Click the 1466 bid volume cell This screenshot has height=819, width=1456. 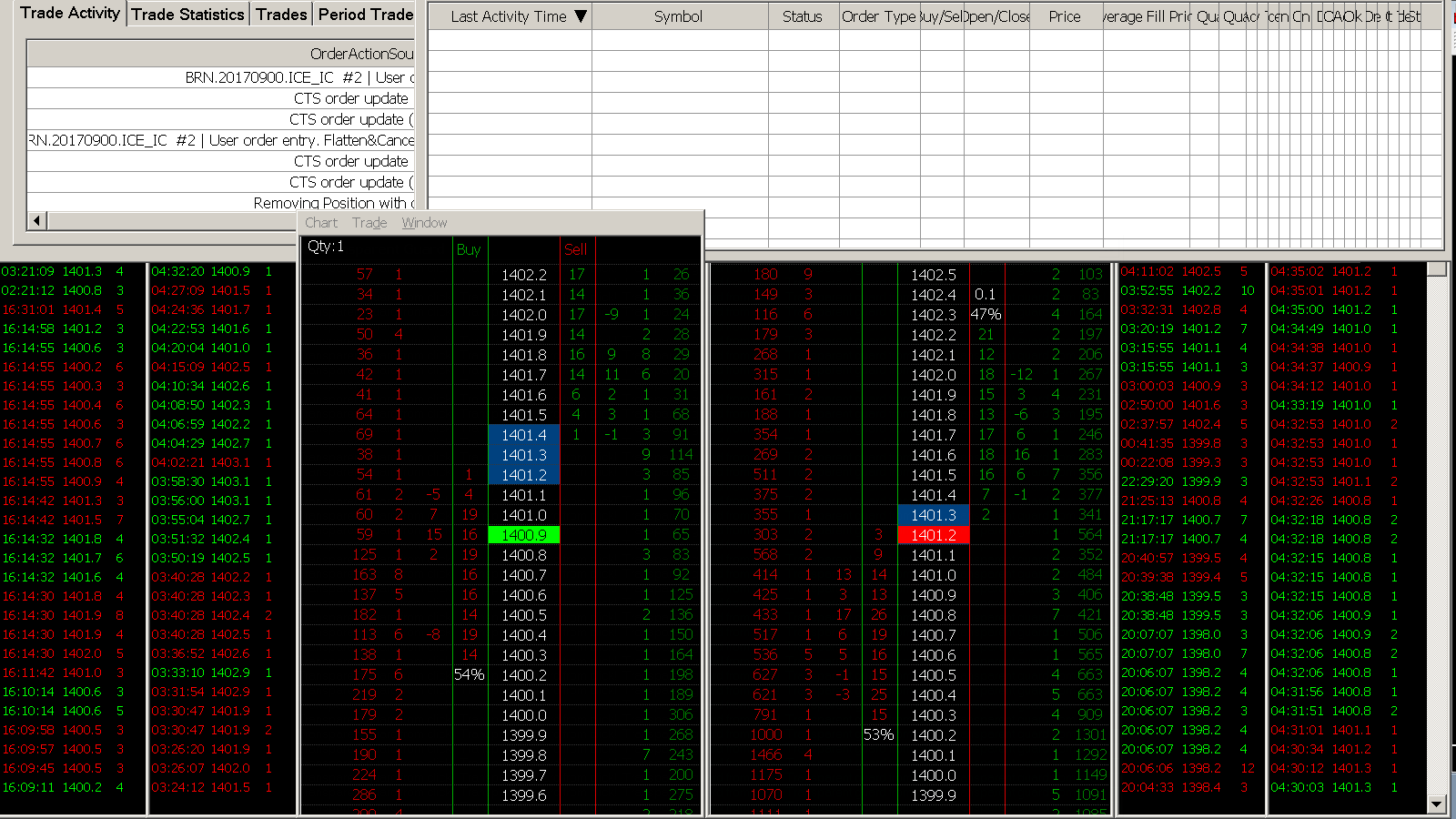pos(766,755)
